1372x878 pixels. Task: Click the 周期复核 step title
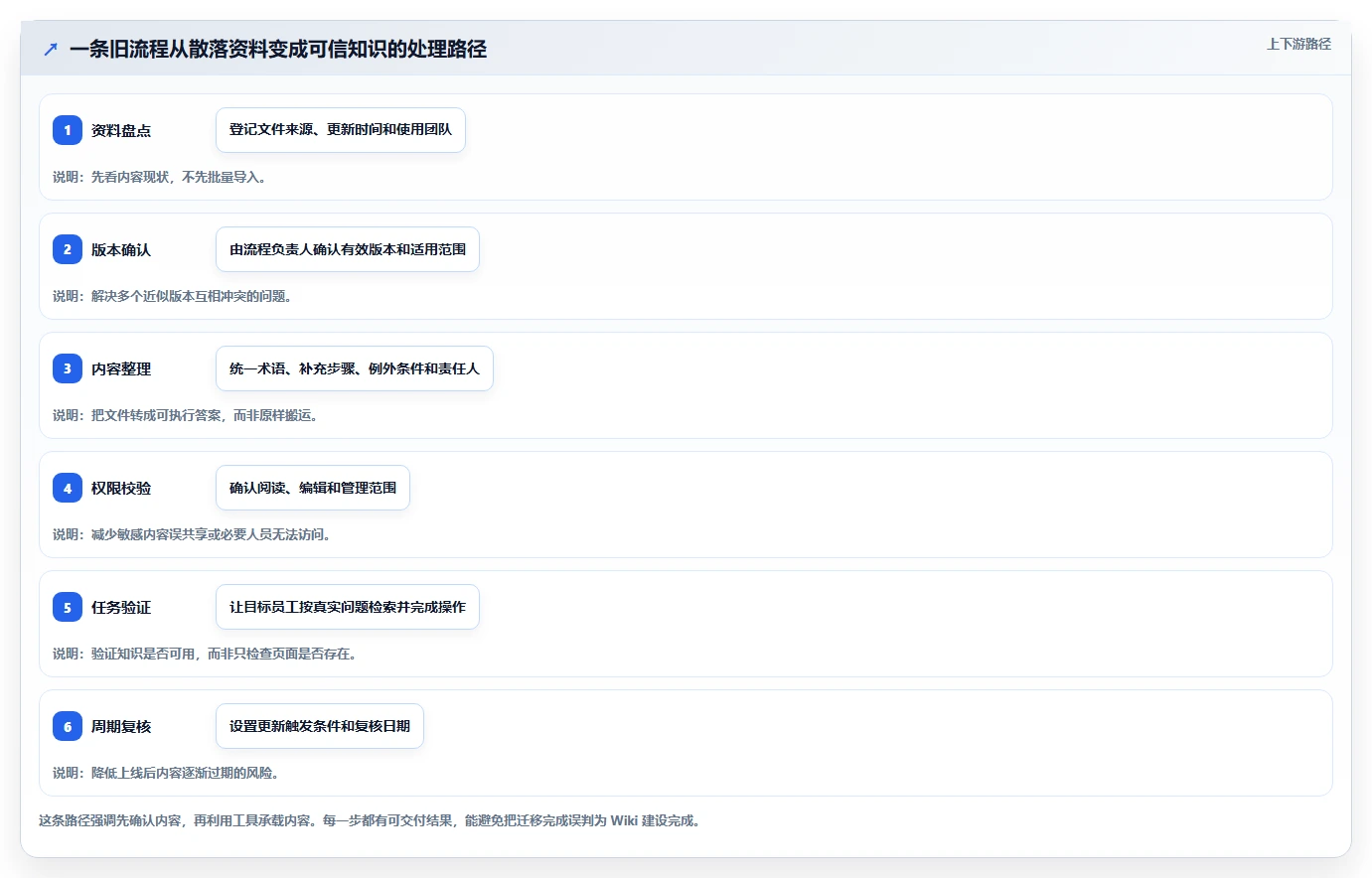coord(121,726)
